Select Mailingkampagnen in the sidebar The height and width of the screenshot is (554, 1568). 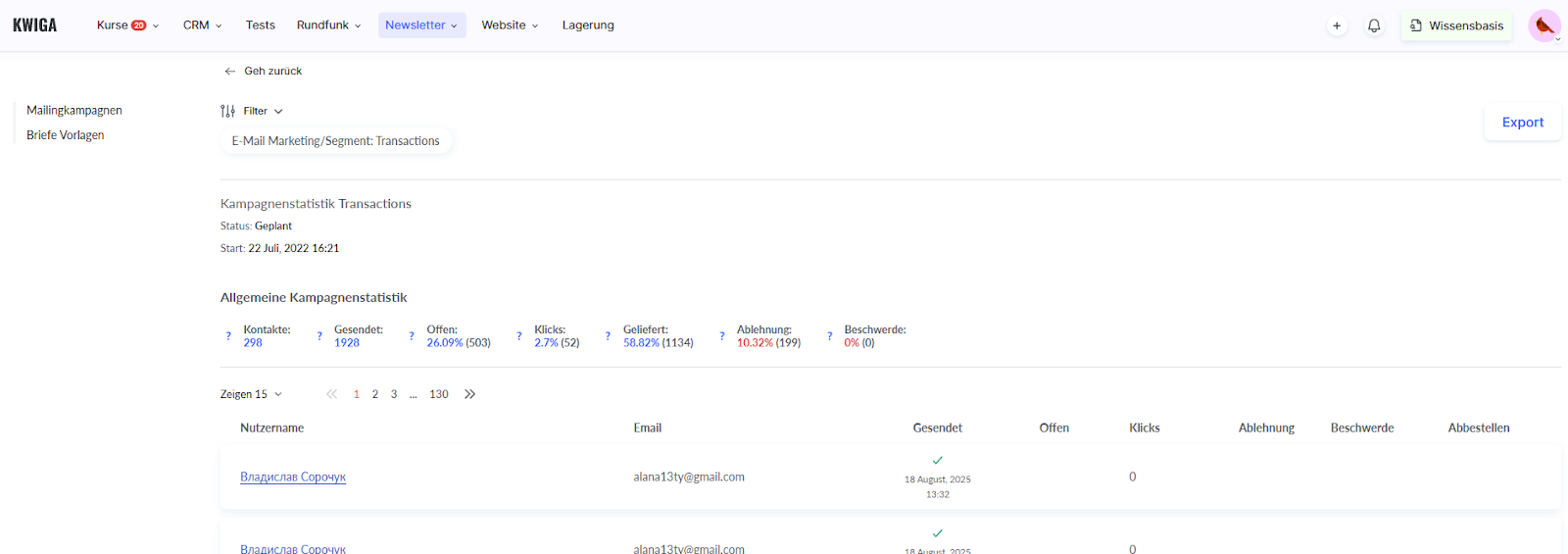click(x=74, y=110)
